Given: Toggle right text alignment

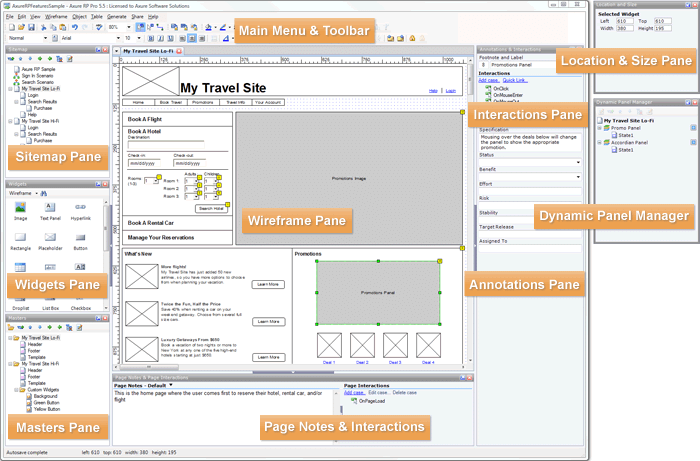Looking at the screenshot, I should (x=202, y=38).
